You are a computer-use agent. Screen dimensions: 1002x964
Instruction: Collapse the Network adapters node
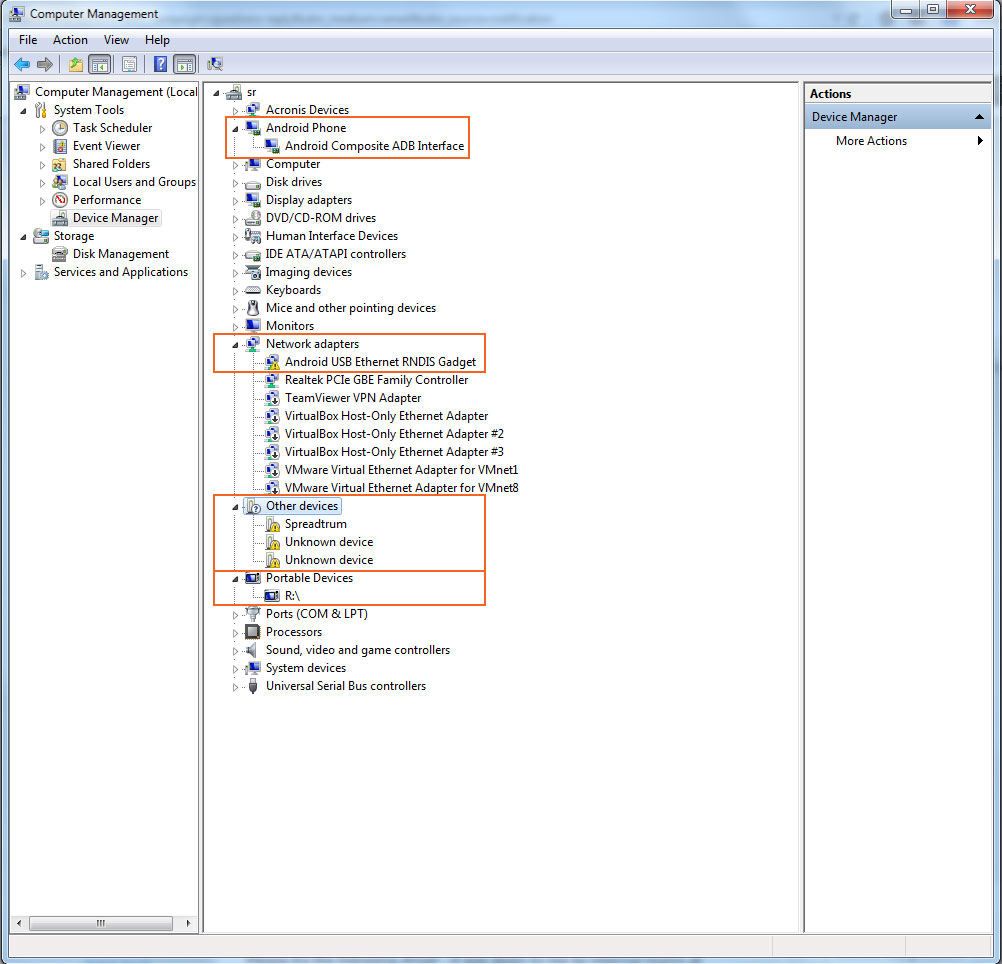coord(235,345)
